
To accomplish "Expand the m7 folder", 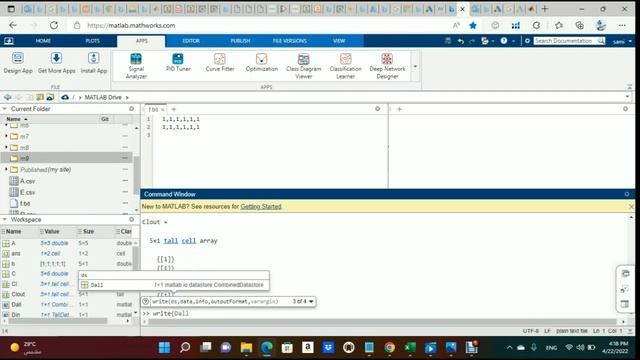I will (x=6, y=136).
